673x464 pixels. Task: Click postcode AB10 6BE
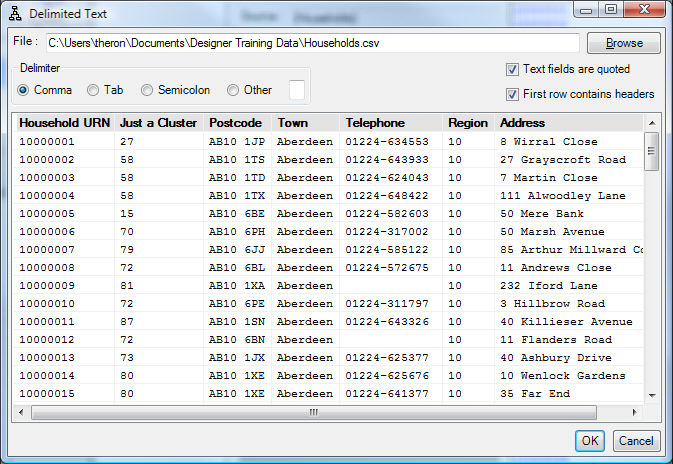236,214
